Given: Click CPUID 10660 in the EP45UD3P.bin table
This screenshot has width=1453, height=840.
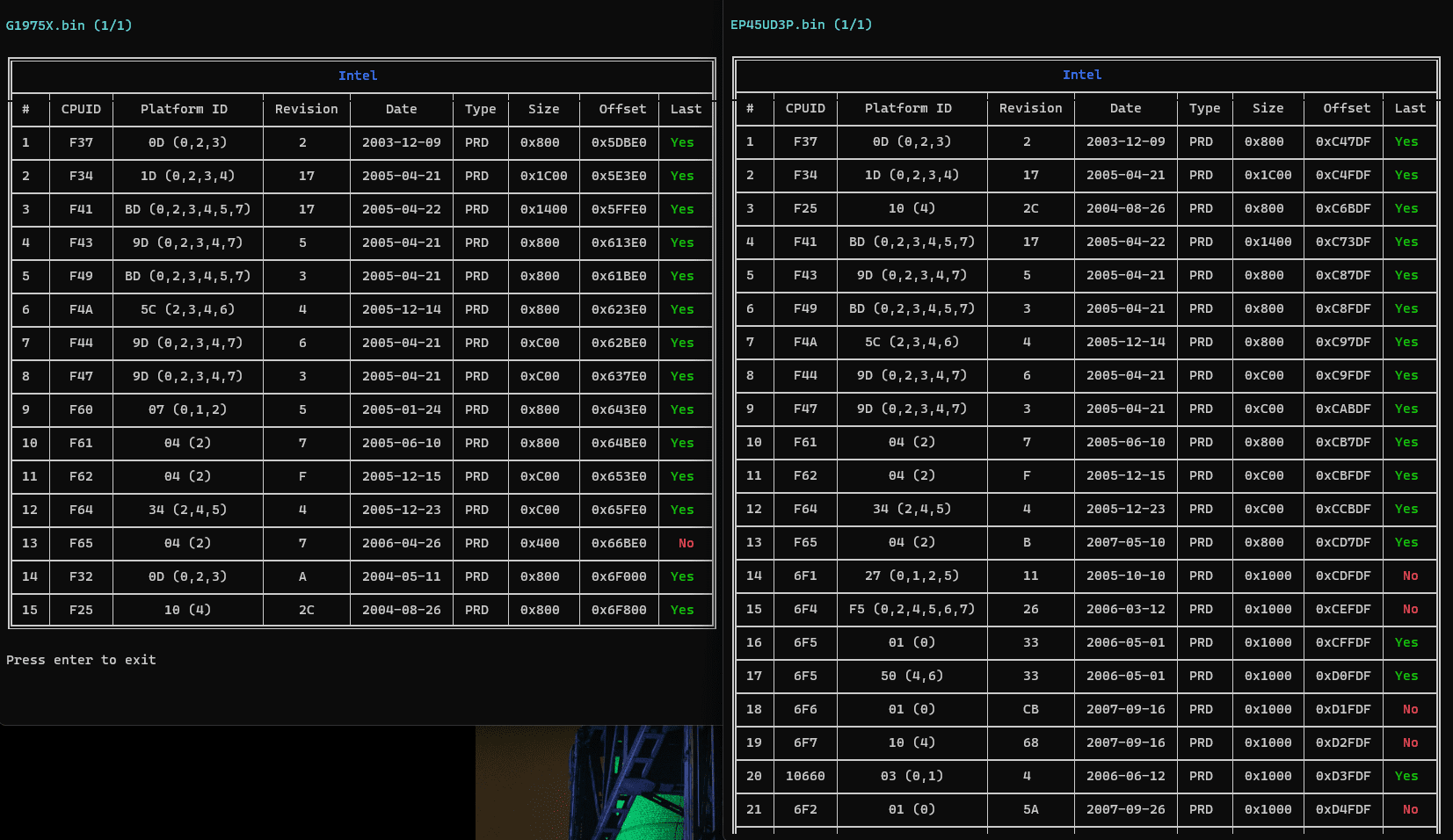Looking at the screenshot, I should 805,776.
